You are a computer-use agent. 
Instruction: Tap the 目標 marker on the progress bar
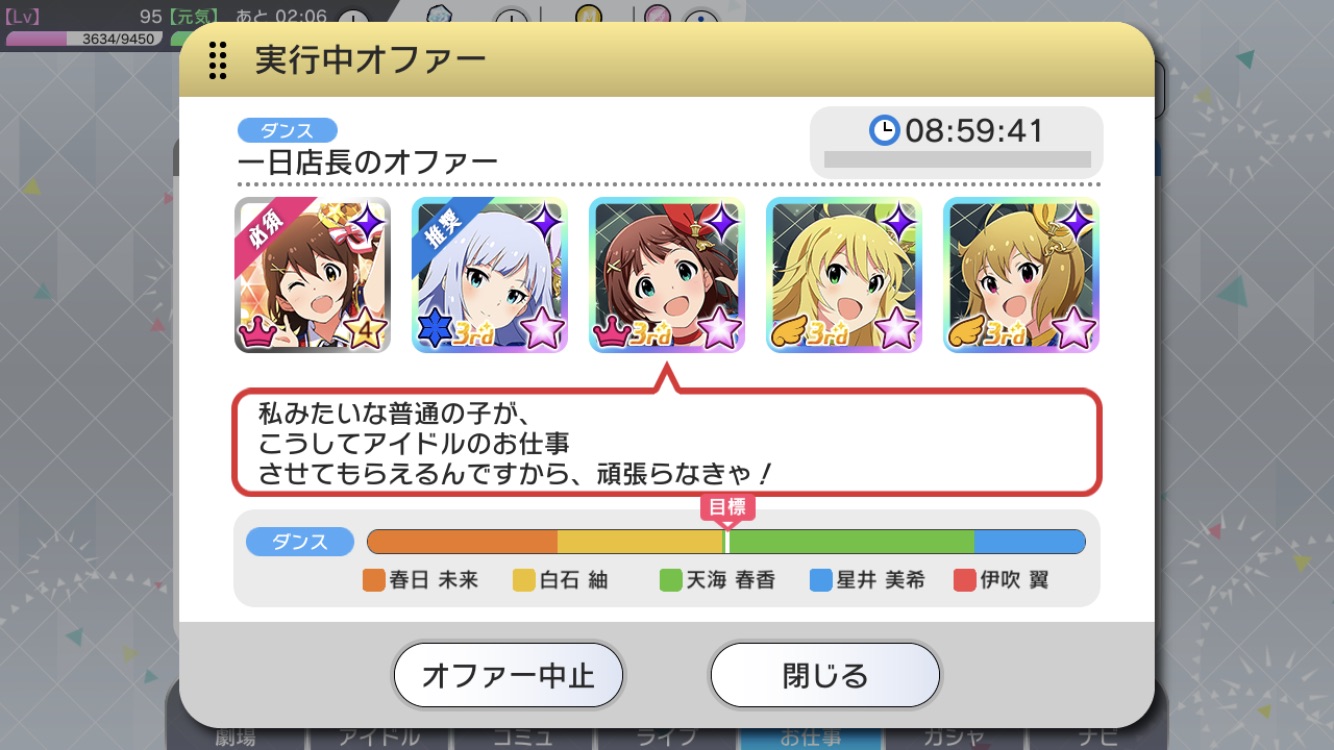tap(727, 507)
